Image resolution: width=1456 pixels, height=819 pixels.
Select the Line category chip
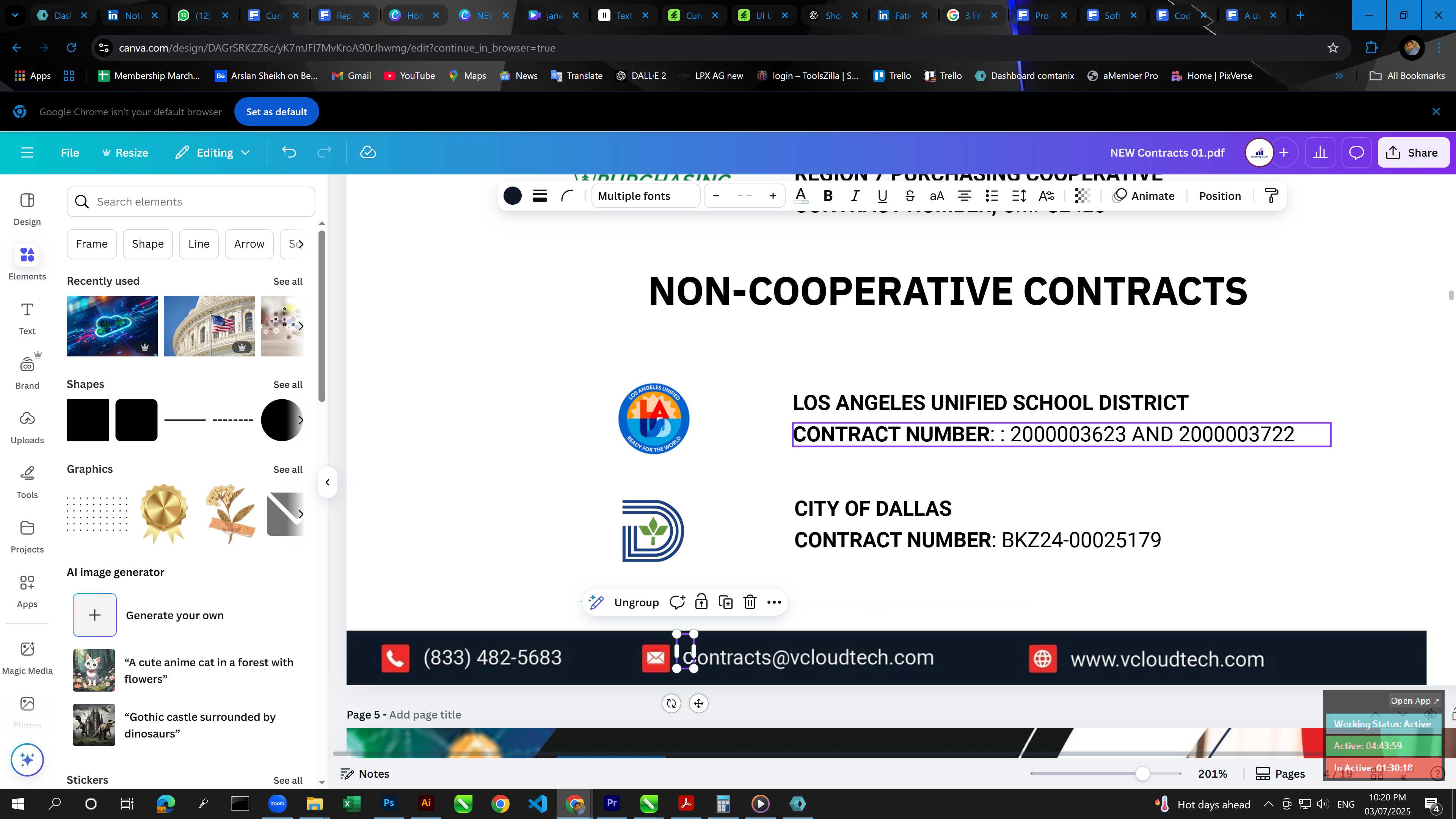click(198, 244)
